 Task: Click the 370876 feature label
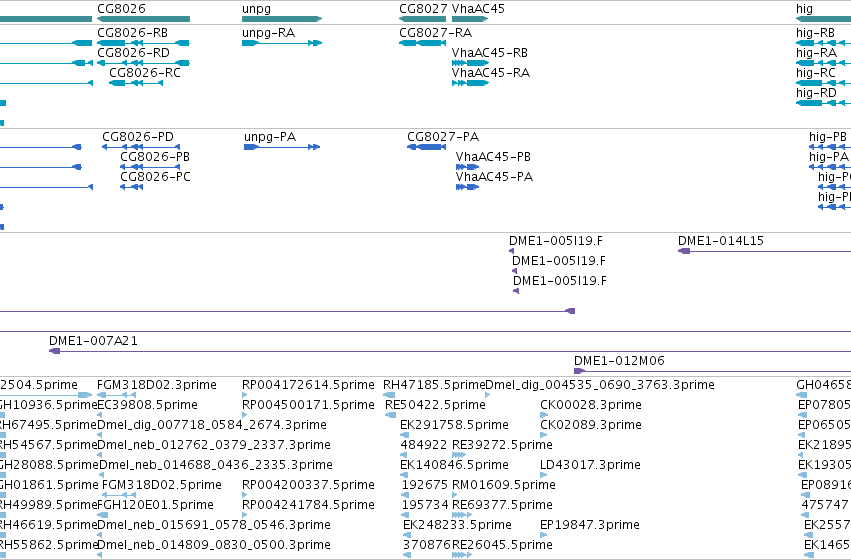(427, 545)
